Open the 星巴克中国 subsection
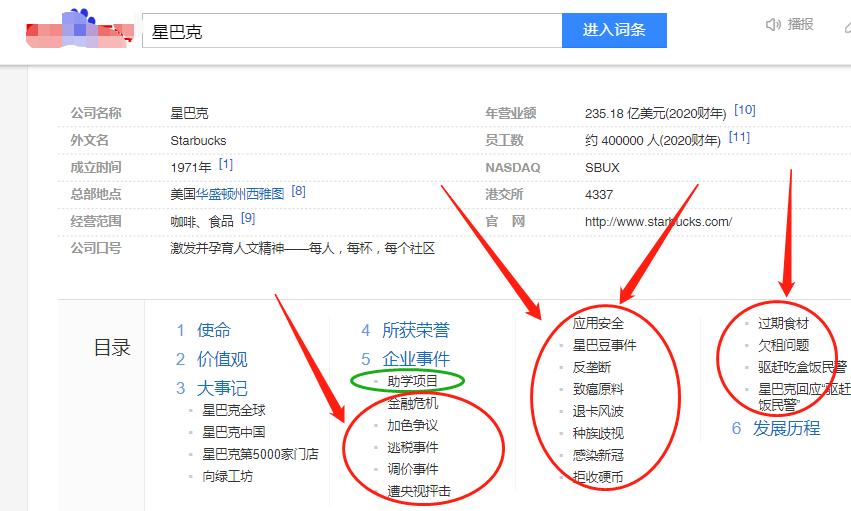This screenshot has height=511, width=851. point(234,432)
